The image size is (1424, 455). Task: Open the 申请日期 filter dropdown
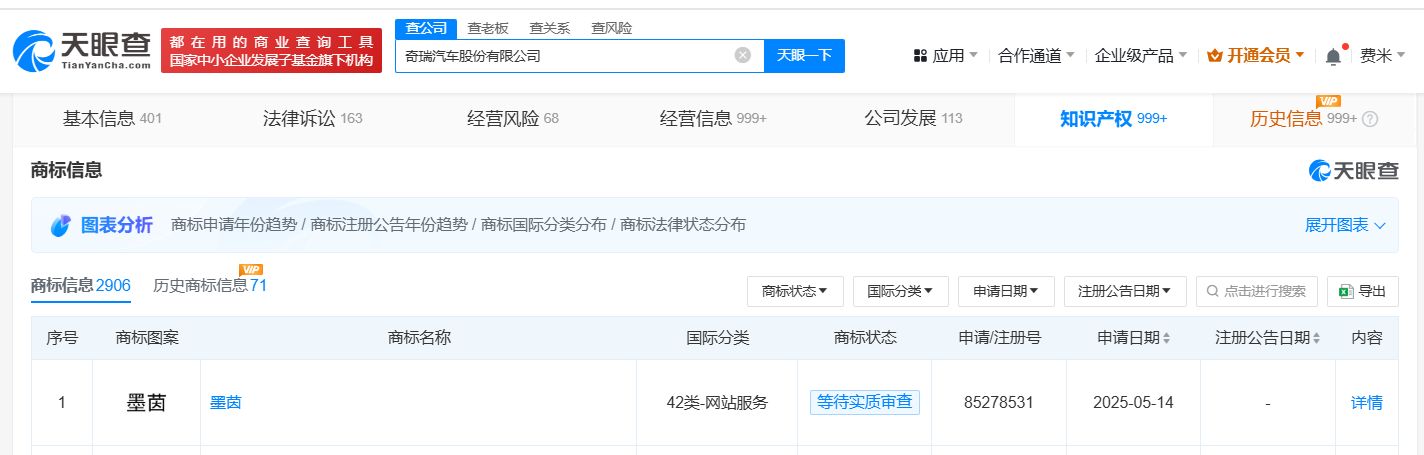[x=1006, y=291]
